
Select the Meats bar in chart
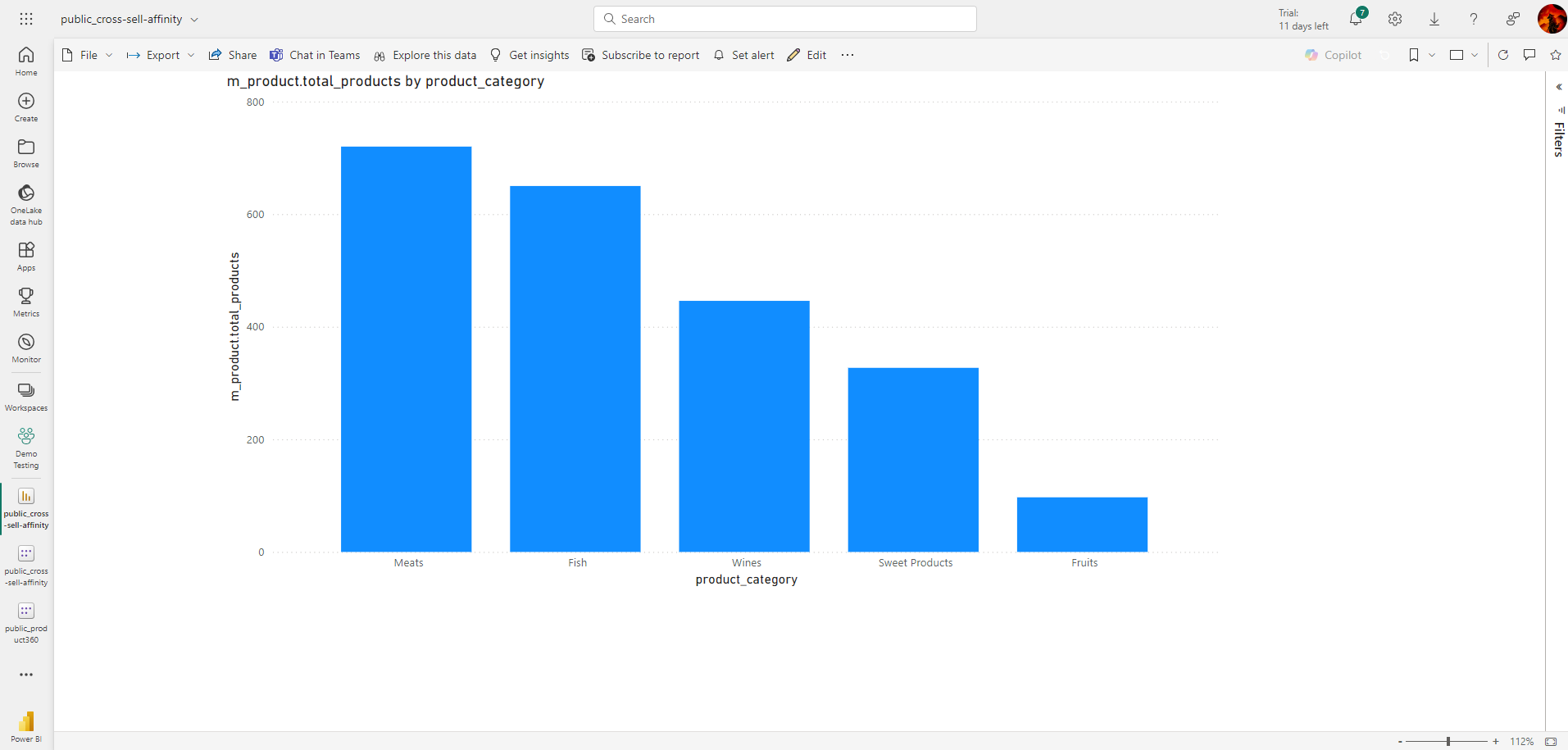tap(407, 349)
